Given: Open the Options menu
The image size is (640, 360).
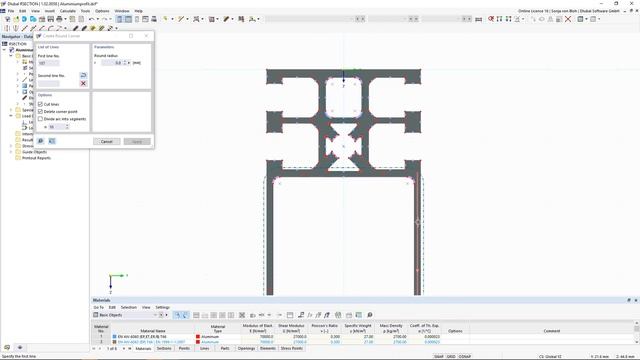Looking at the screenshot, I should [x=102, y=11].
